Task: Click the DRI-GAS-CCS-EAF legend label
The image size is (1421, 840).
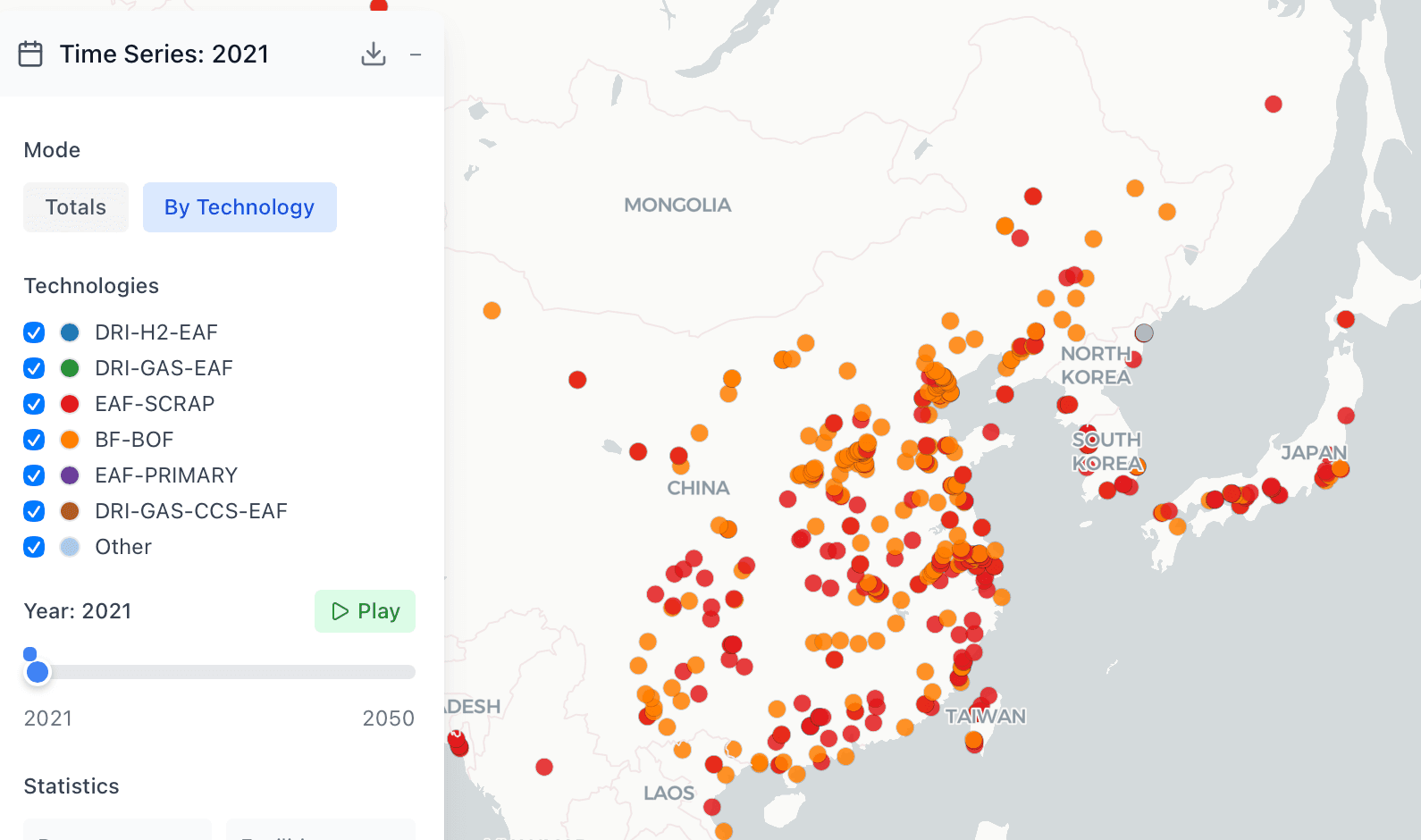Action: pos(191,511)
